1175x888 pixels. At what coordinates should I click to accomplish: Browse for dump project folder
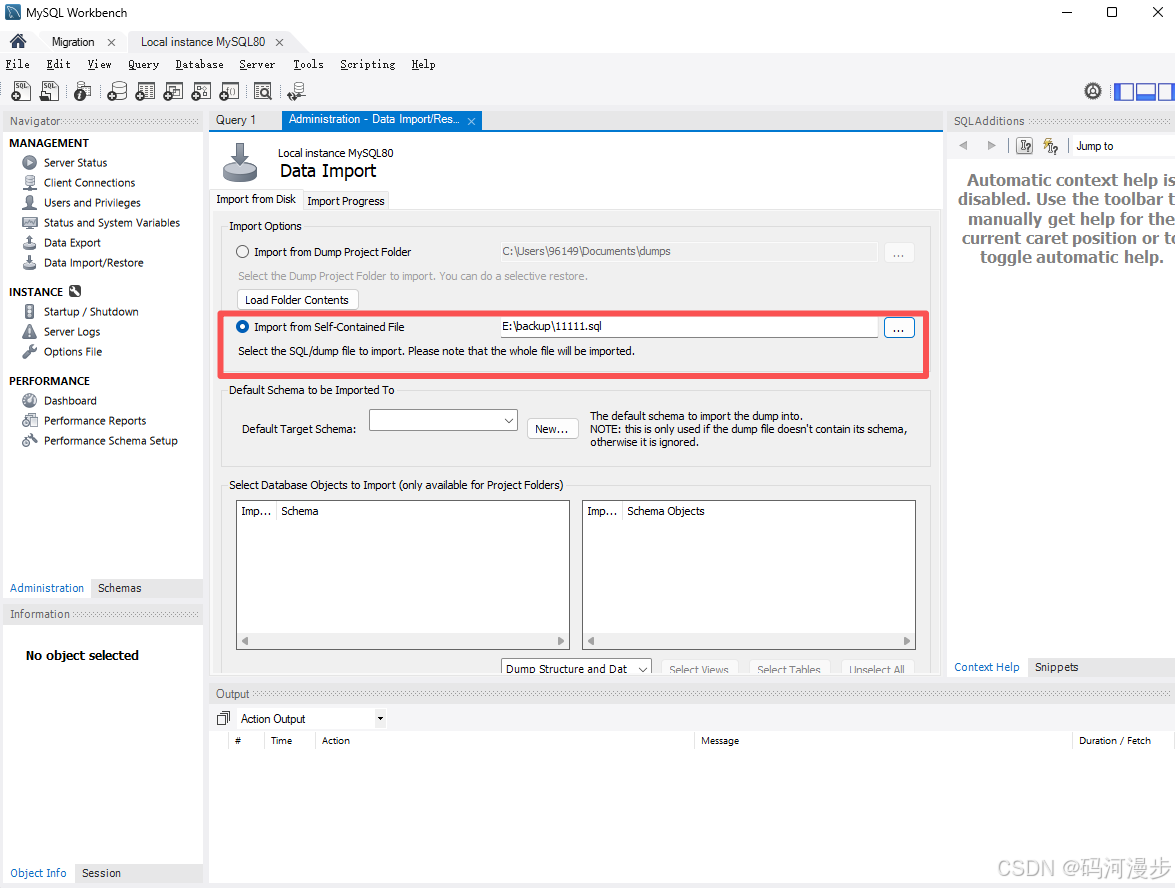[x=898, y=253]
